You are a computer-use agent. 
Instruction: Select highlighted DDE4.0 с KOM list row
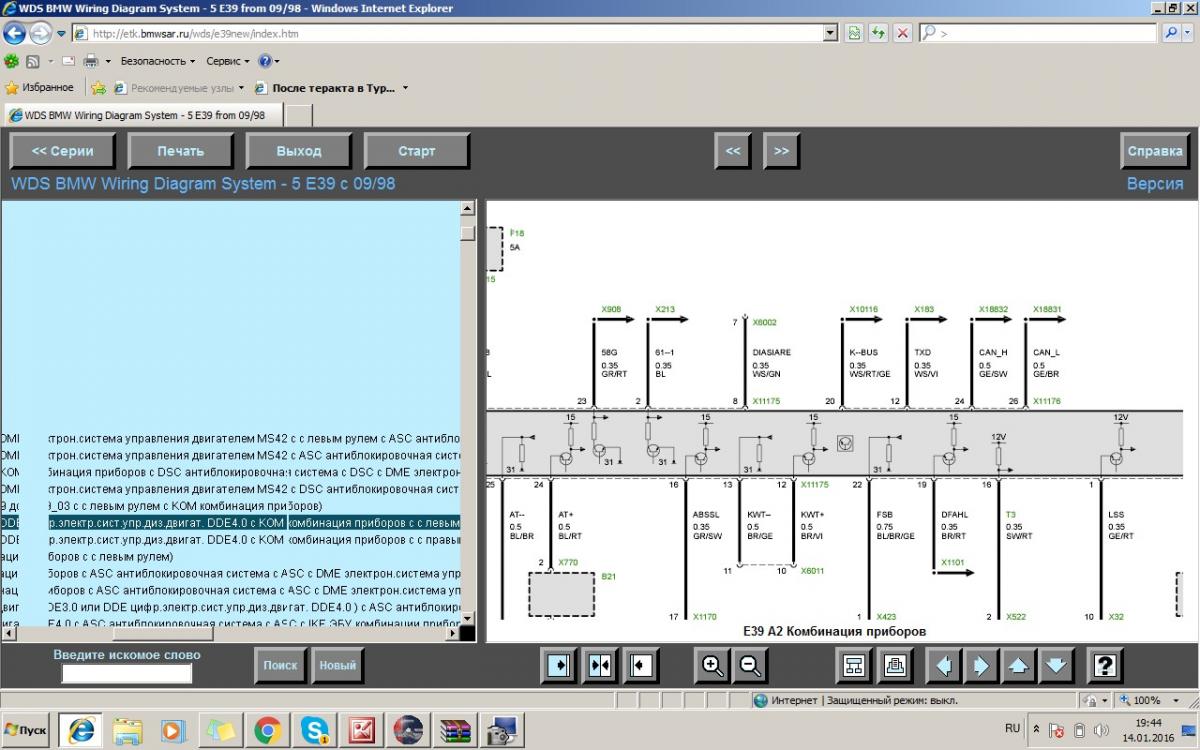click(231, 523)
